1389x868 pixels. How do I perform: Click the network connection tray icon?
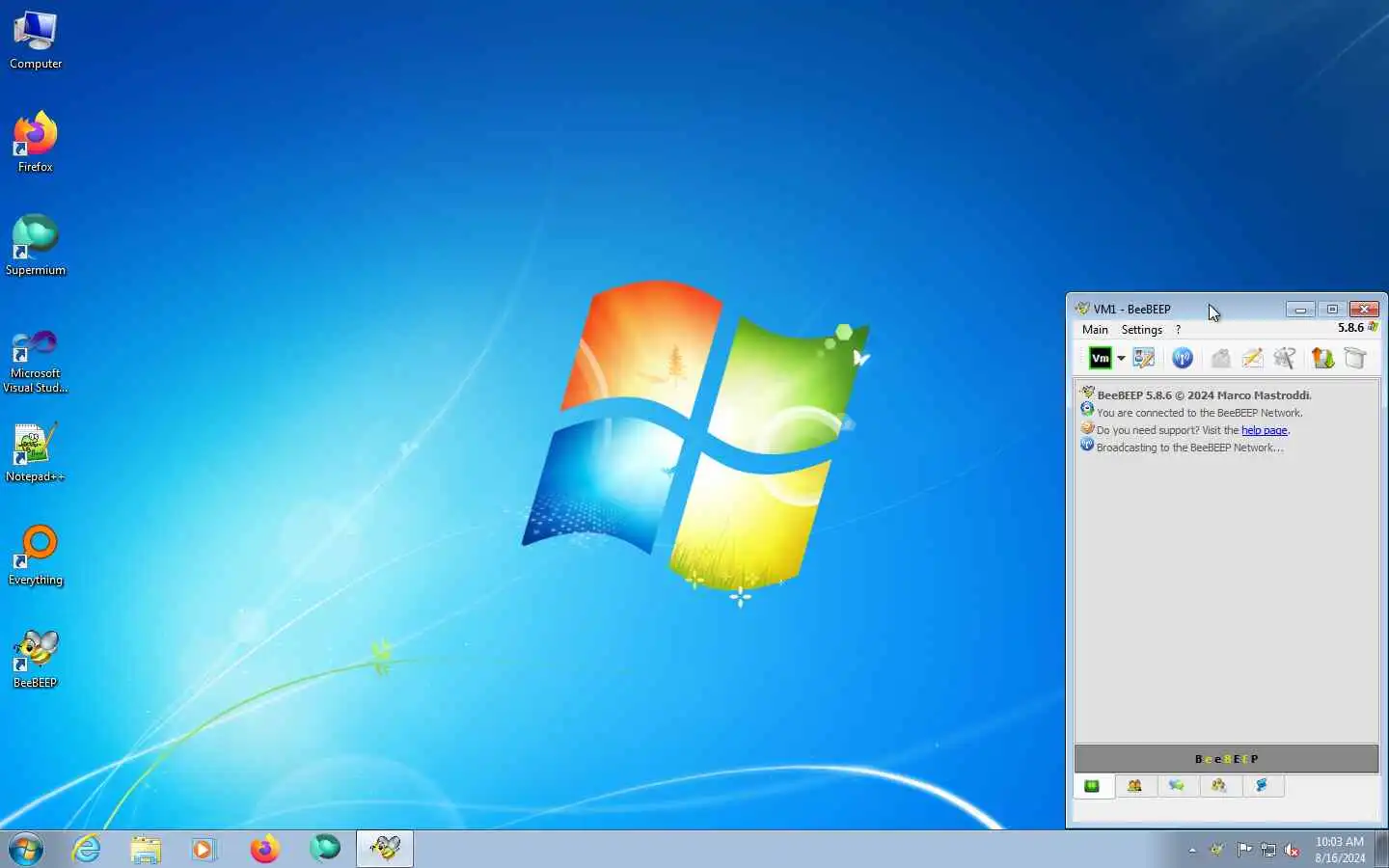(x=1268, y=850)
